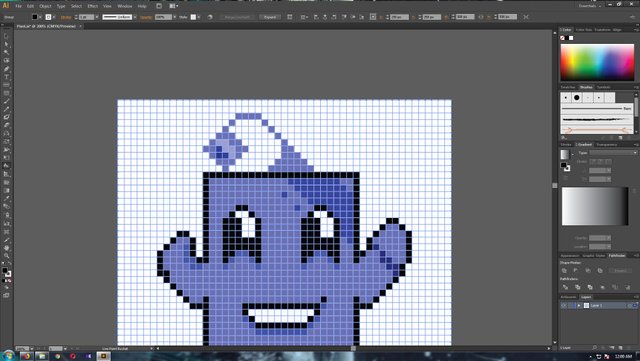Open the brush definition dropdown
The width and height of the screenshot is (640, 361).
pos(135,17)
